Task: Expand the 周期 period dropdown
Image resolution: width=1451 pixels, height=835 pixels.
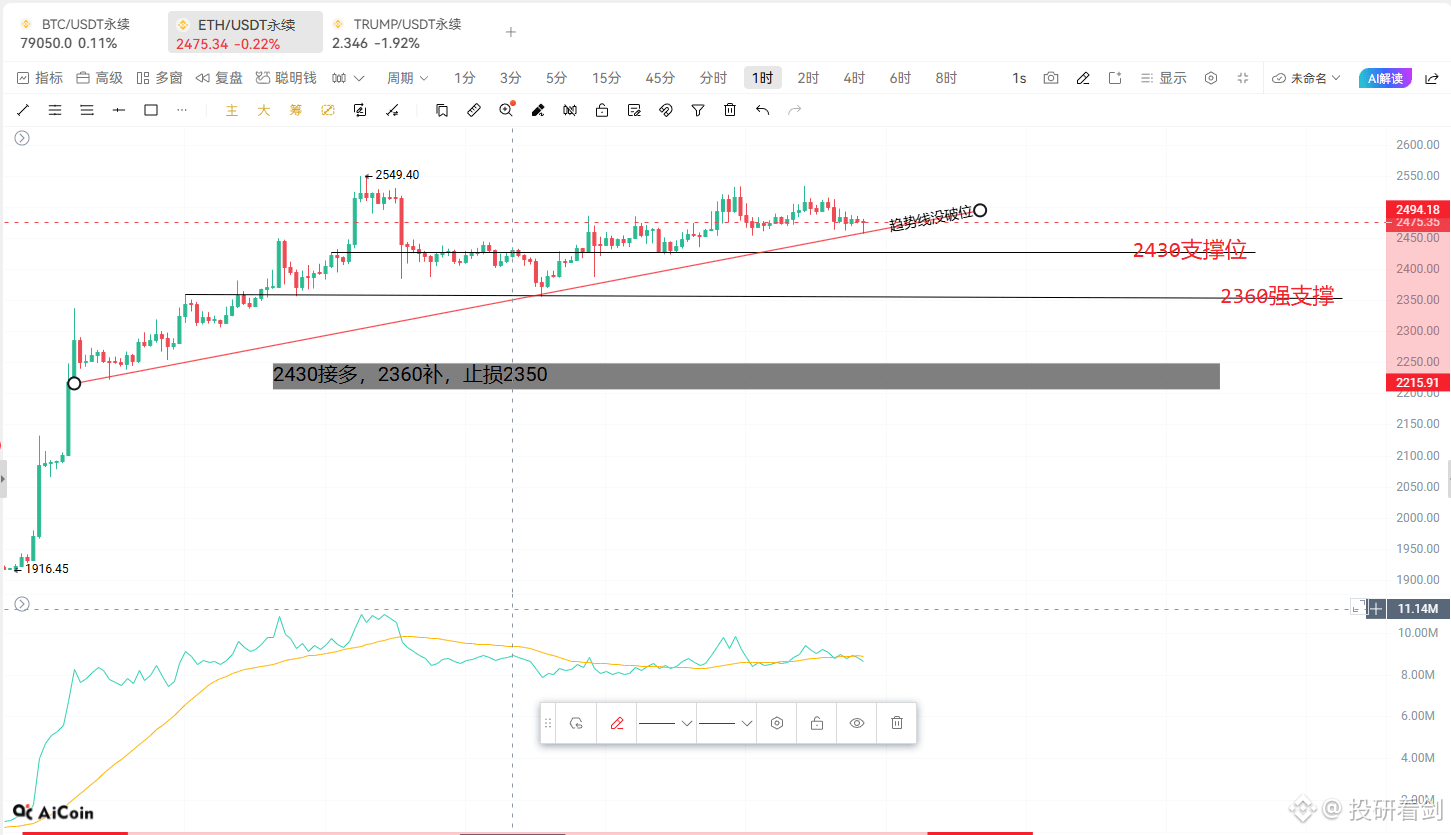Action: [x=407, y=78]
